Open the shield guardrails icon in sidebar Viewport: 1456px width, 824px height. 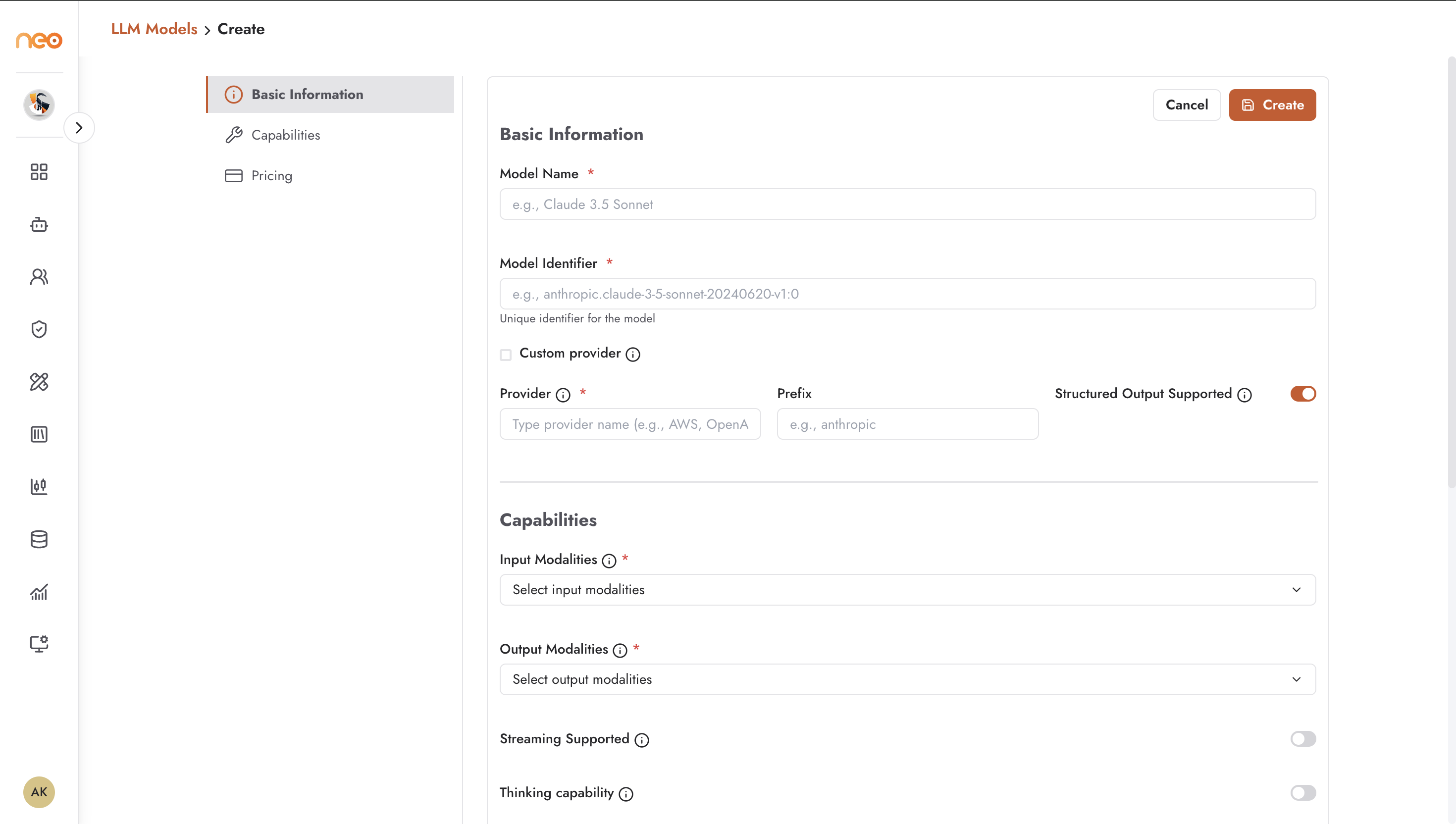click(39, 329)
